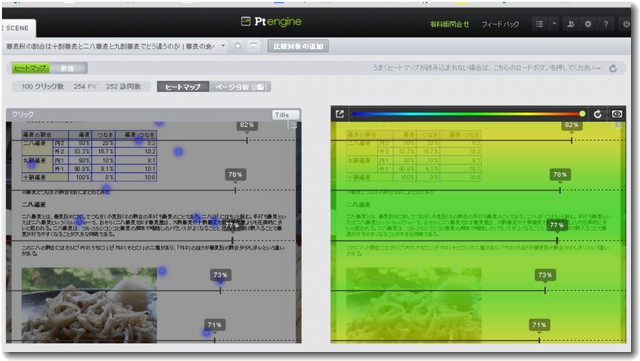Click the 比較対象の追加 button
This screenshot has height=361, width=640.
pos(298,46)
